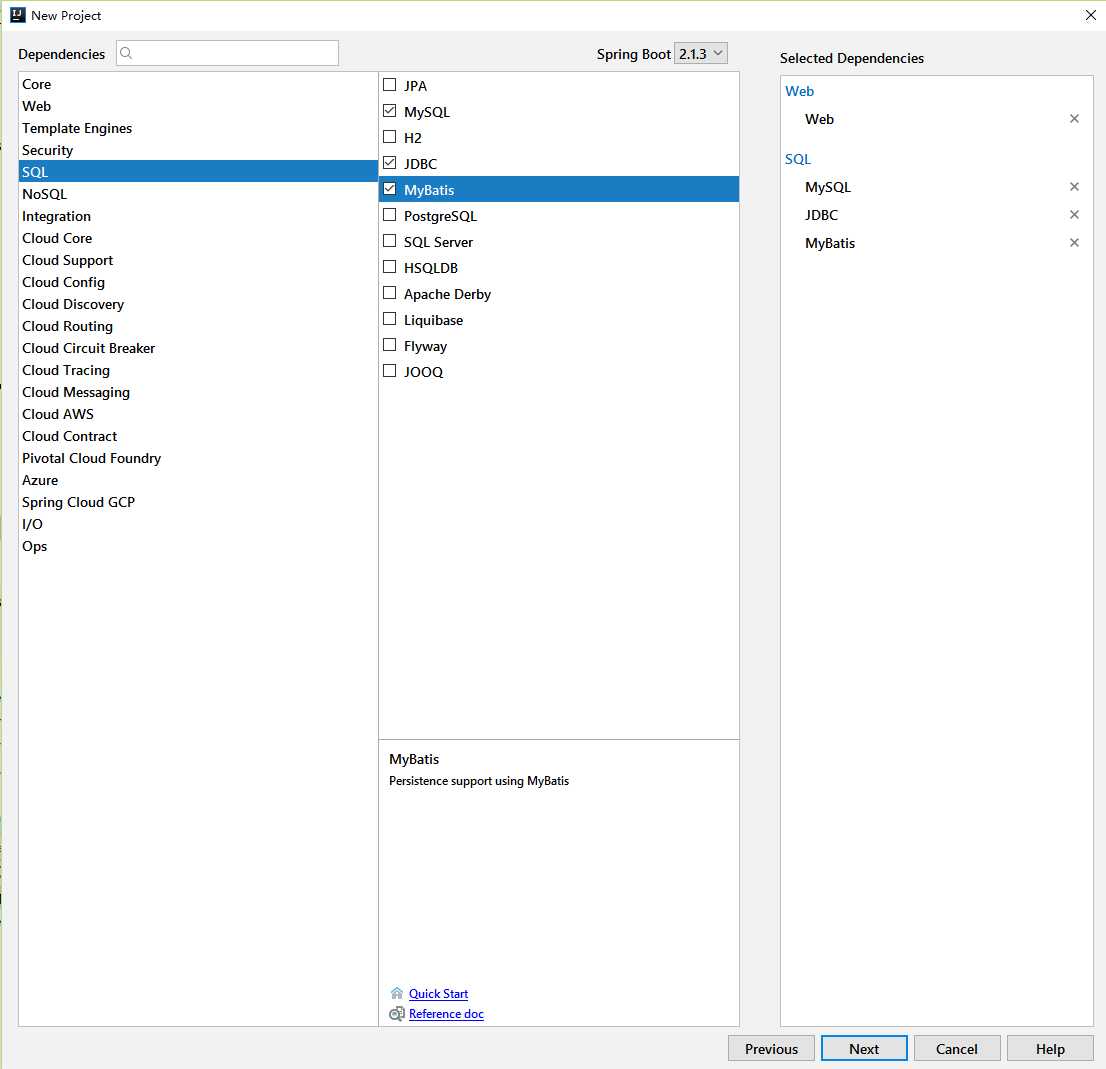The height and width of the screenshot is (1069, 1106).
Task: Open Cloud Messaging category
Action: (x=198, y=392)
